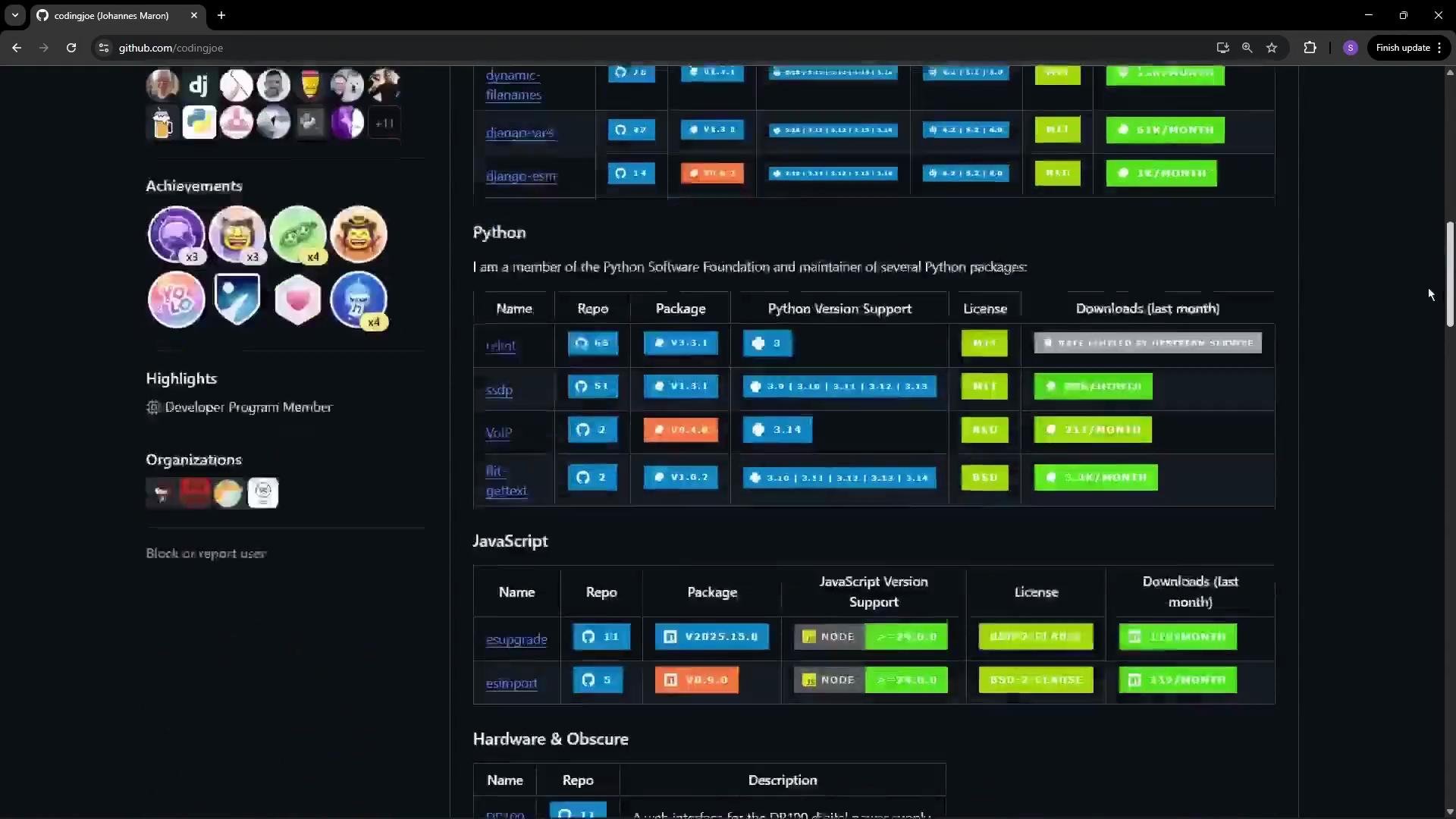
Task: Click flit-gettext v1.0.2 package badge
Action: [x=681, y=478]
